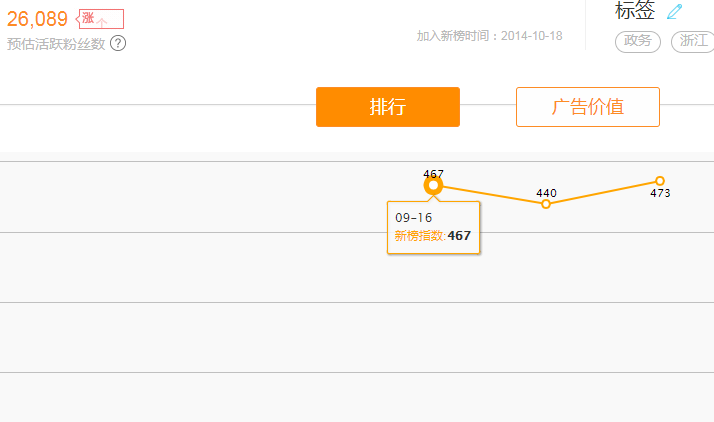This screenshot has width=714, height=422.
Task: Open the 广告价值 tab
Action: coord(587,107)
